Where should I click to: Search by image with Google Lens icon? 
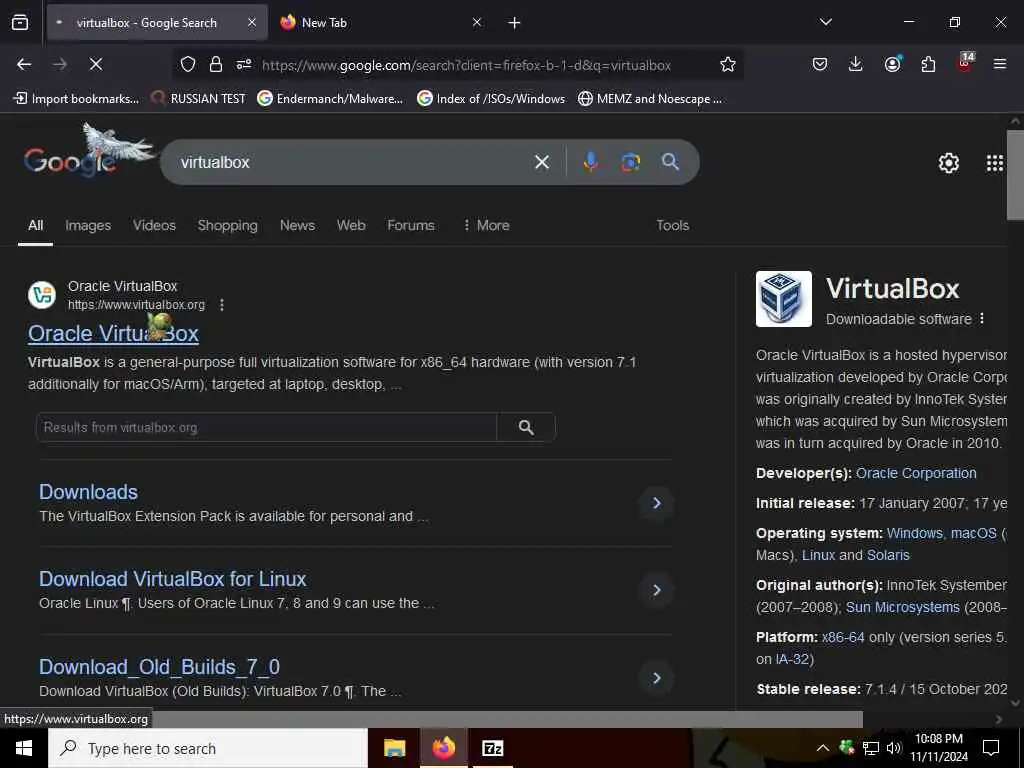pos(630,162)
